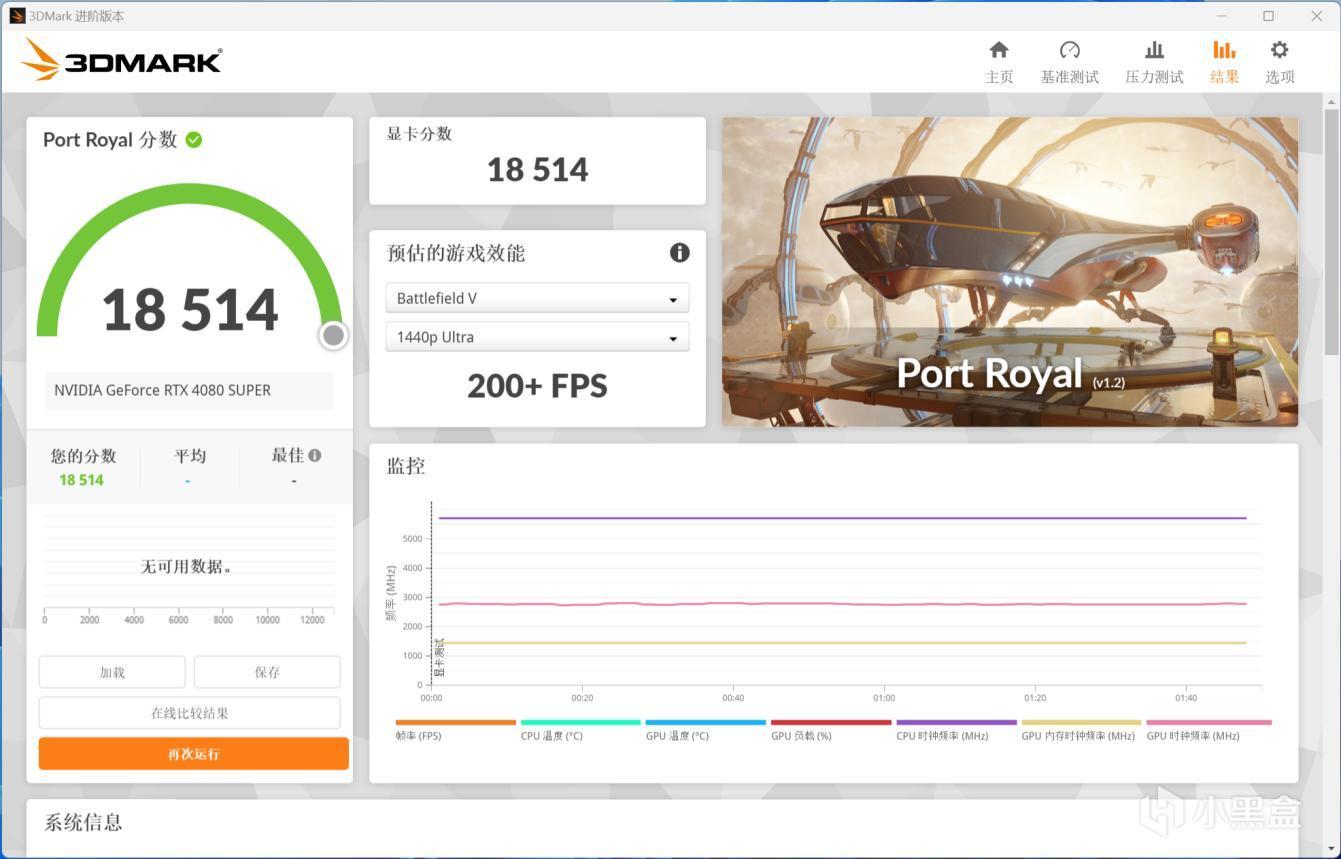1341x859 pixels.
Task: Click the vertical scrollbar thumb
Action: click(x=1331, y=231)
